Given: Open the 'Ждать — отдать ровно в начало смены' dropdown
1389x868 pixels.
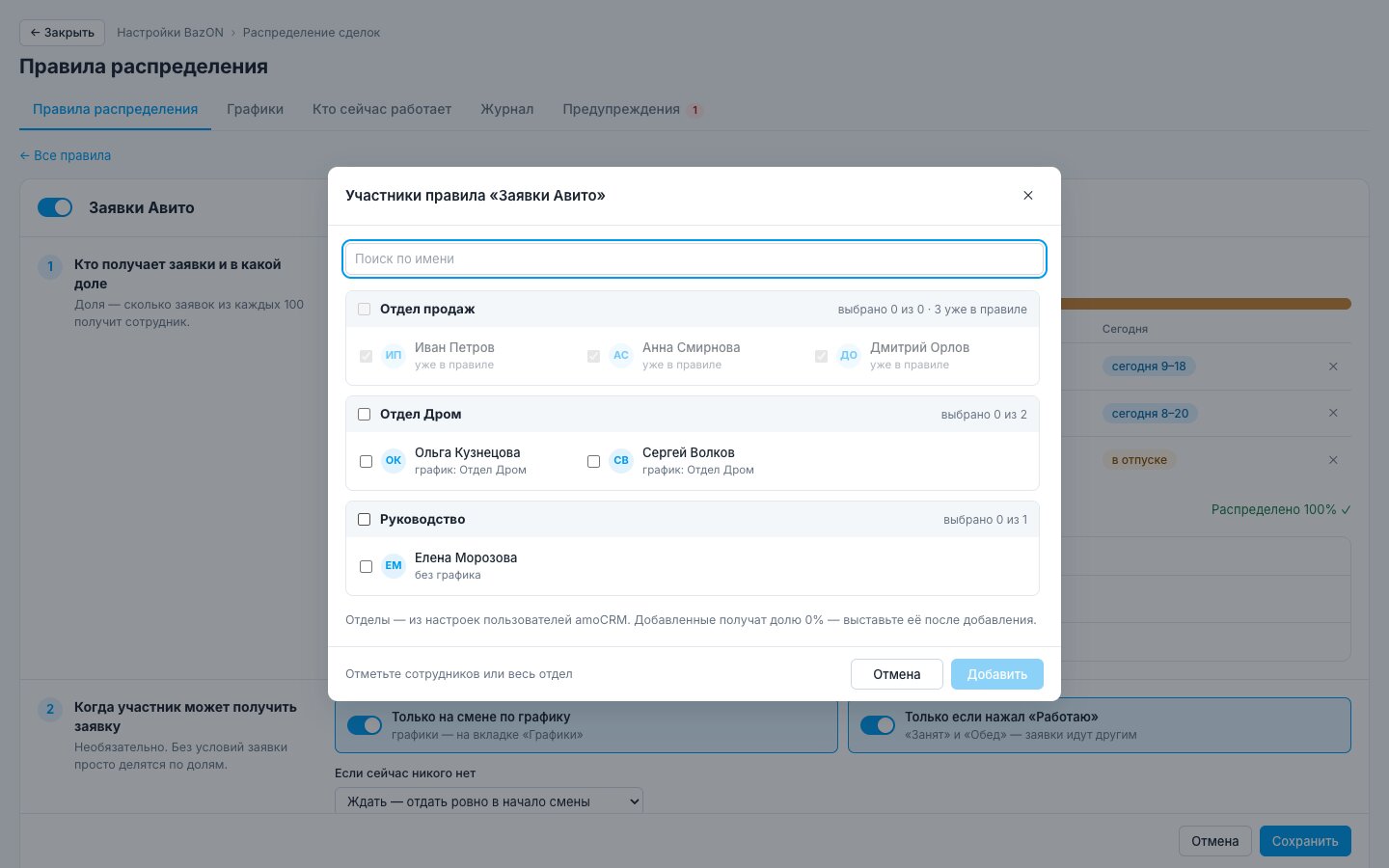Looking at the screenshot, I should tap(489, 801).
